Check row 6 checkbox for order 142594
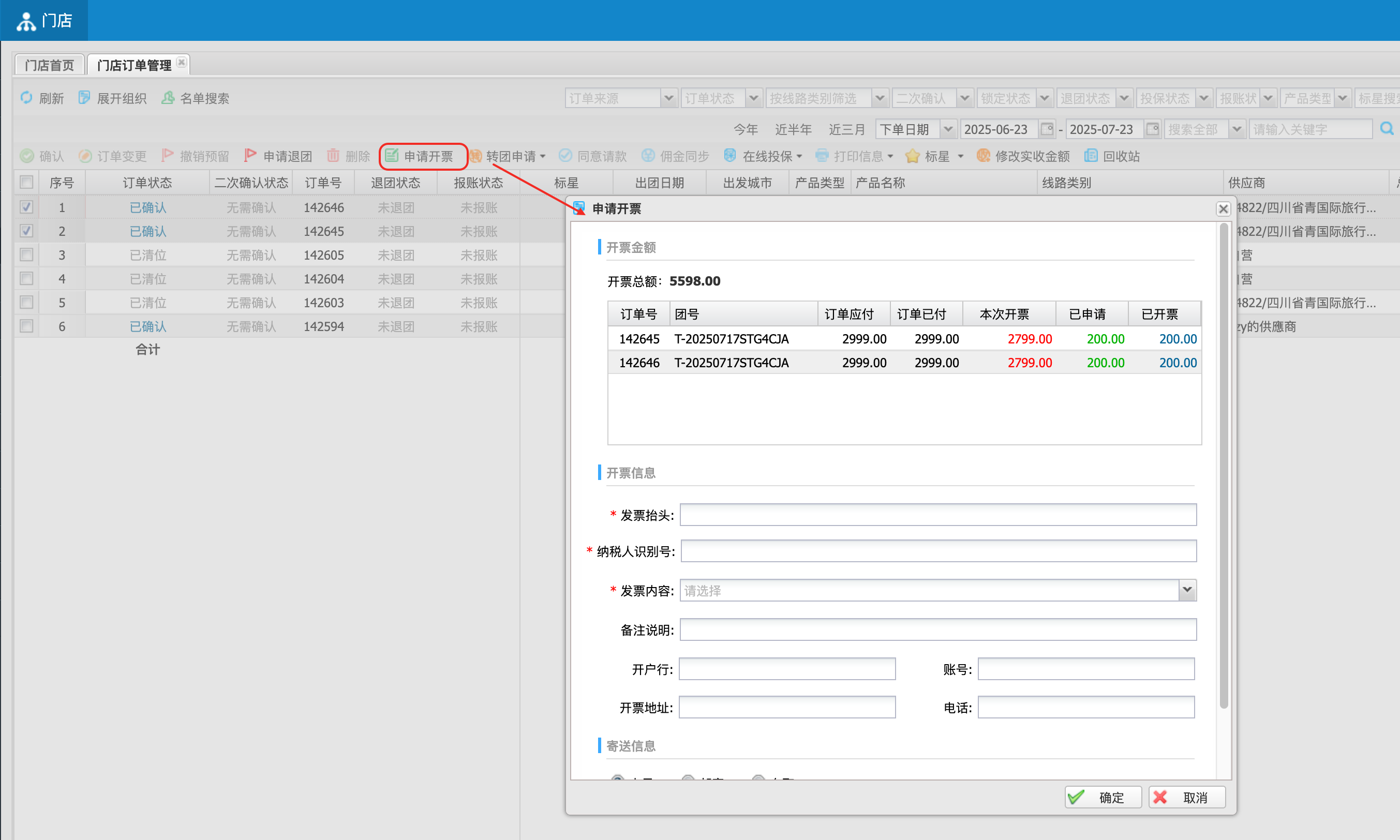This screenshot has width=1400, height=840. [x=26, y=326]
